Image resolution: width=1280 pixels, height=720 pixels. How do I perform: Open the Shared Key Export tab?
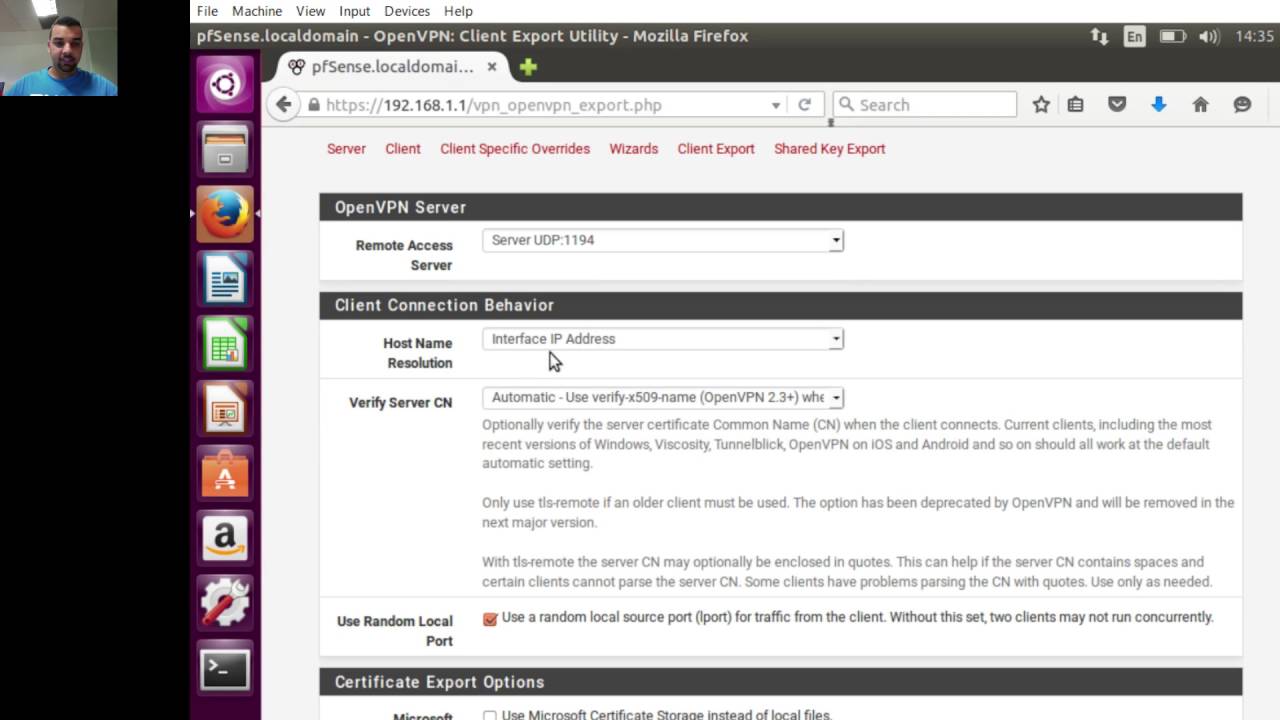[830, 149]
